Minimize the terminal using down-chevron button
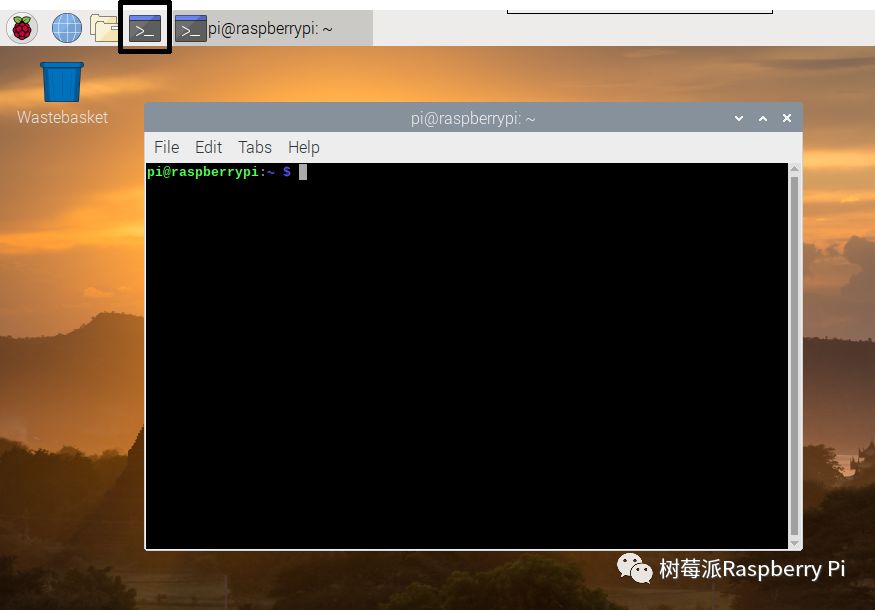The width and height of the screenshot is (875, 610). tap(739, 118)
